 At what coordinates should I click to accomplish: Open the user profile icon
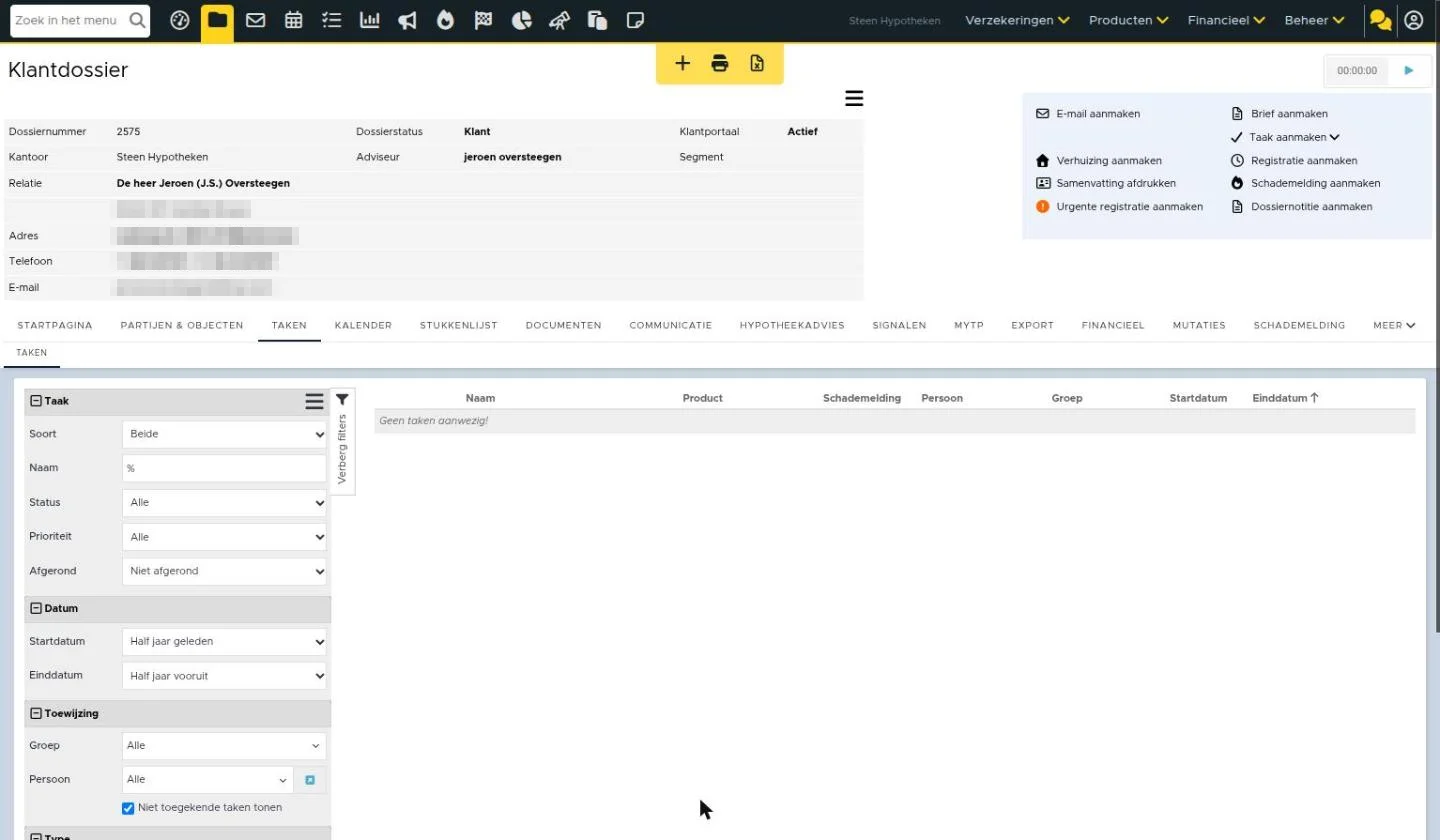coord(1414,20)
